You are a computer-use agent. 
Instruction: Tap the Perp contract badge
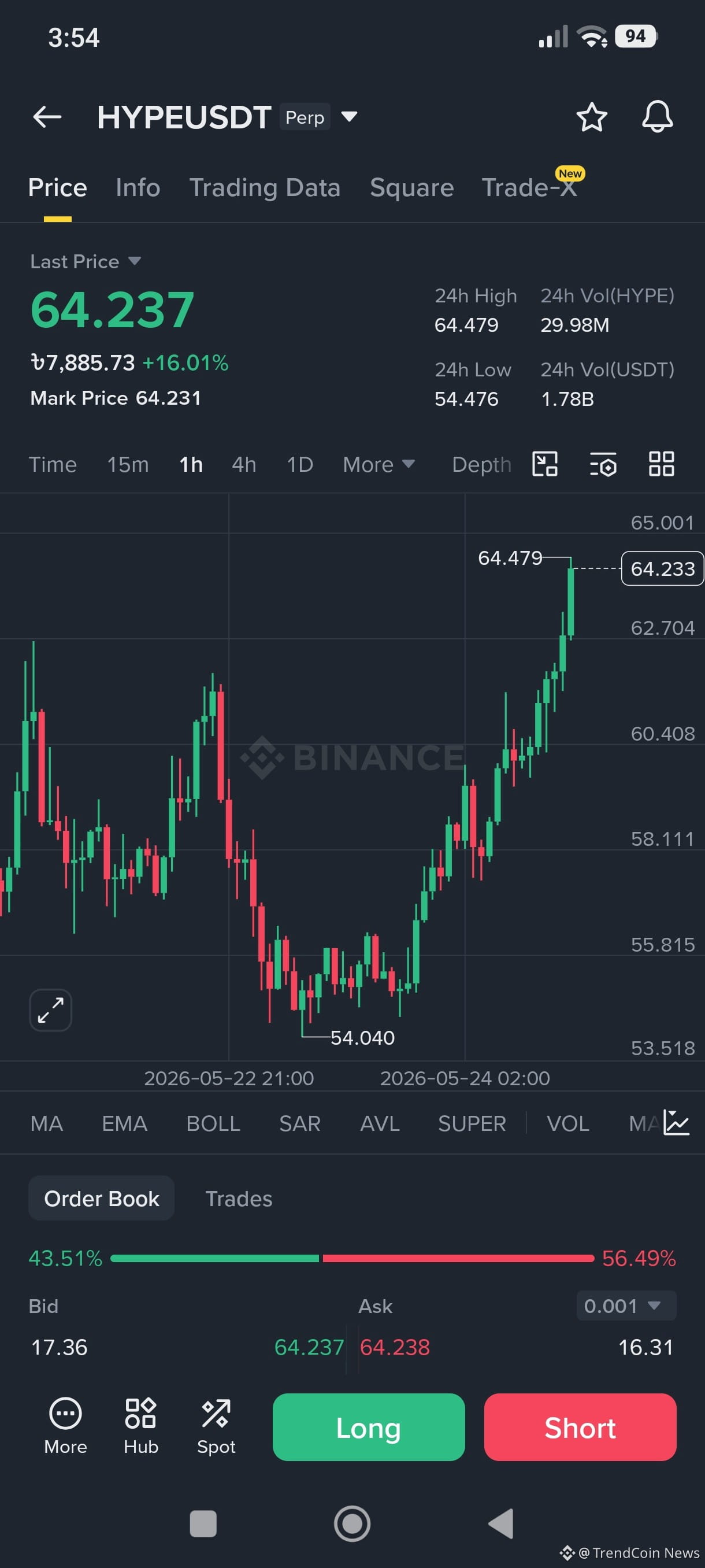pyautogui.click(x=305, y=117)
